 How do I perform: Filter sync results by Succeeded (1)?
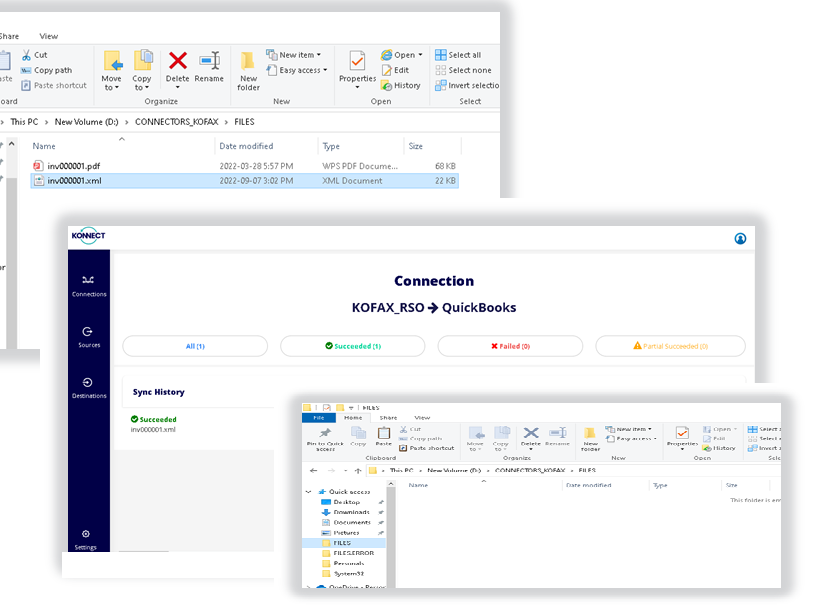[352, 346]
